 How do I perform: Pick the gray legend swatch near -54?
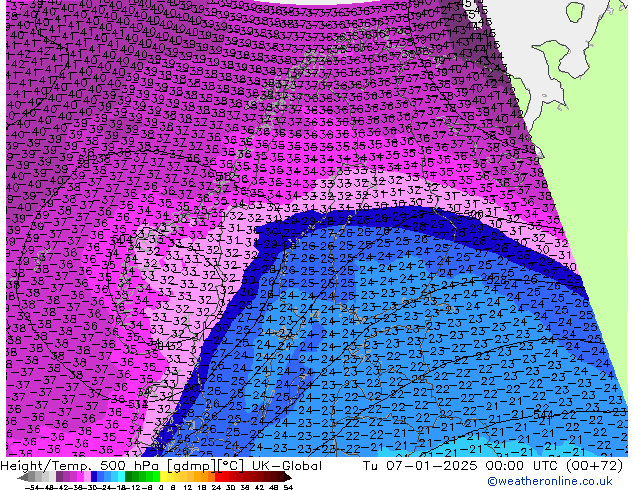coord(32,477)
